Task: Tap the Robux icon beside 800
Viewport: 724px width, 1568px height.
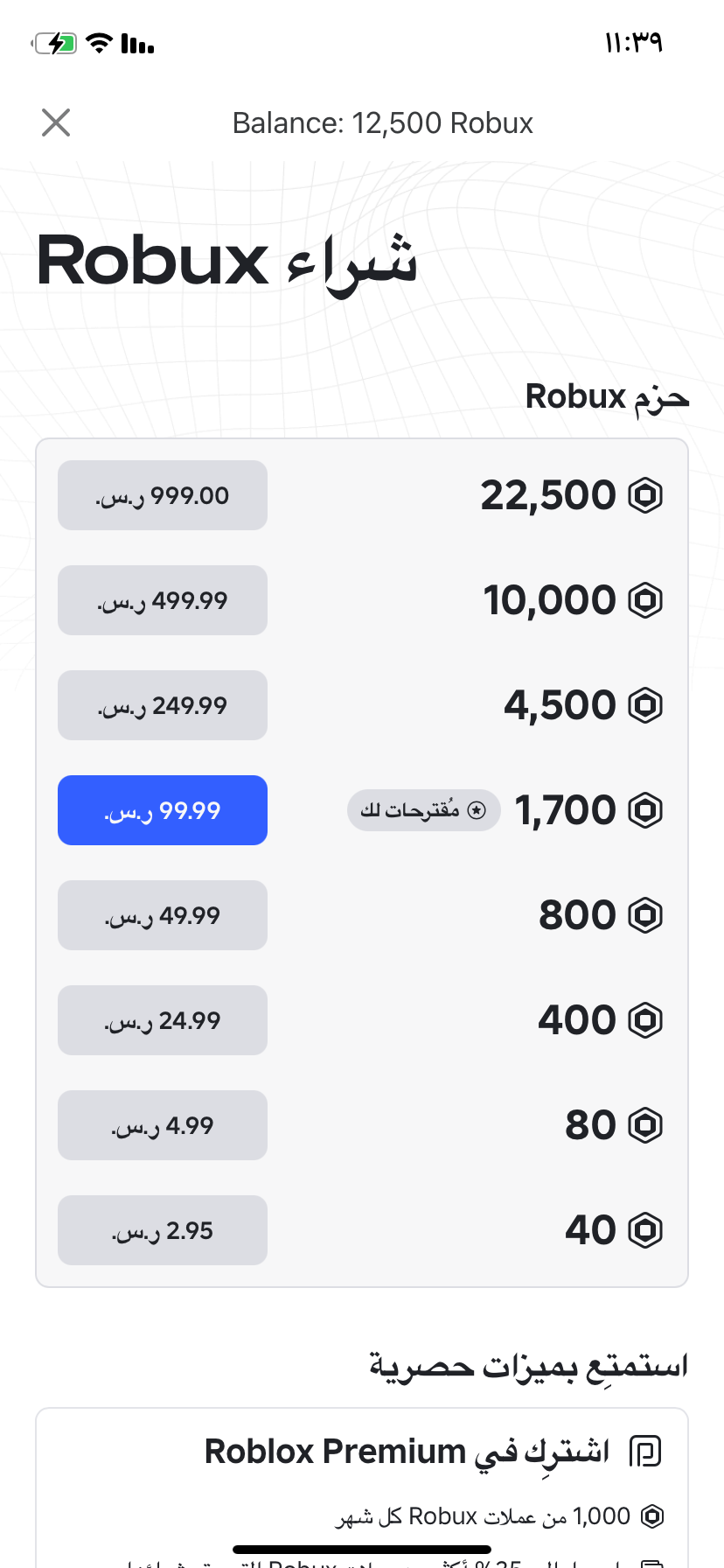Action: click(645, 915)
